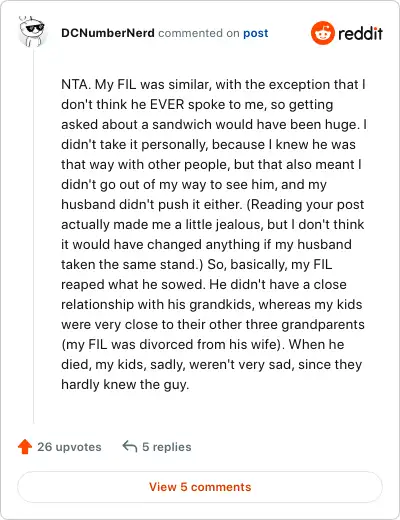The width and height of the screenshot is (400, 520).
Task: Click the capitalized word "EVER" in the comment
Action: point(167,104)
